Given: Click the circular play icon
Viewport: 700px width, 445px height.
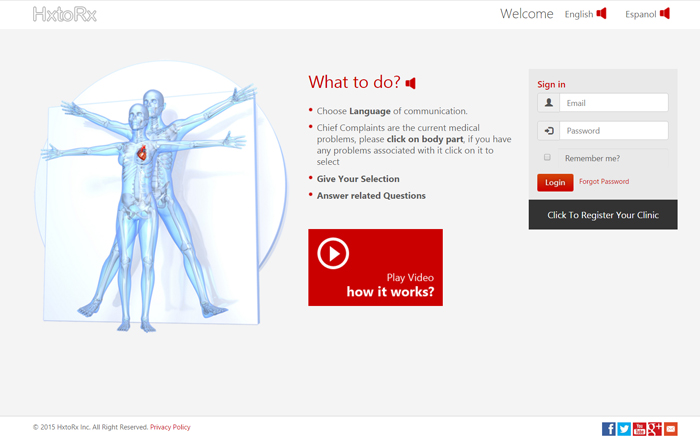Looking at the screenshot, I should point(333,254).
